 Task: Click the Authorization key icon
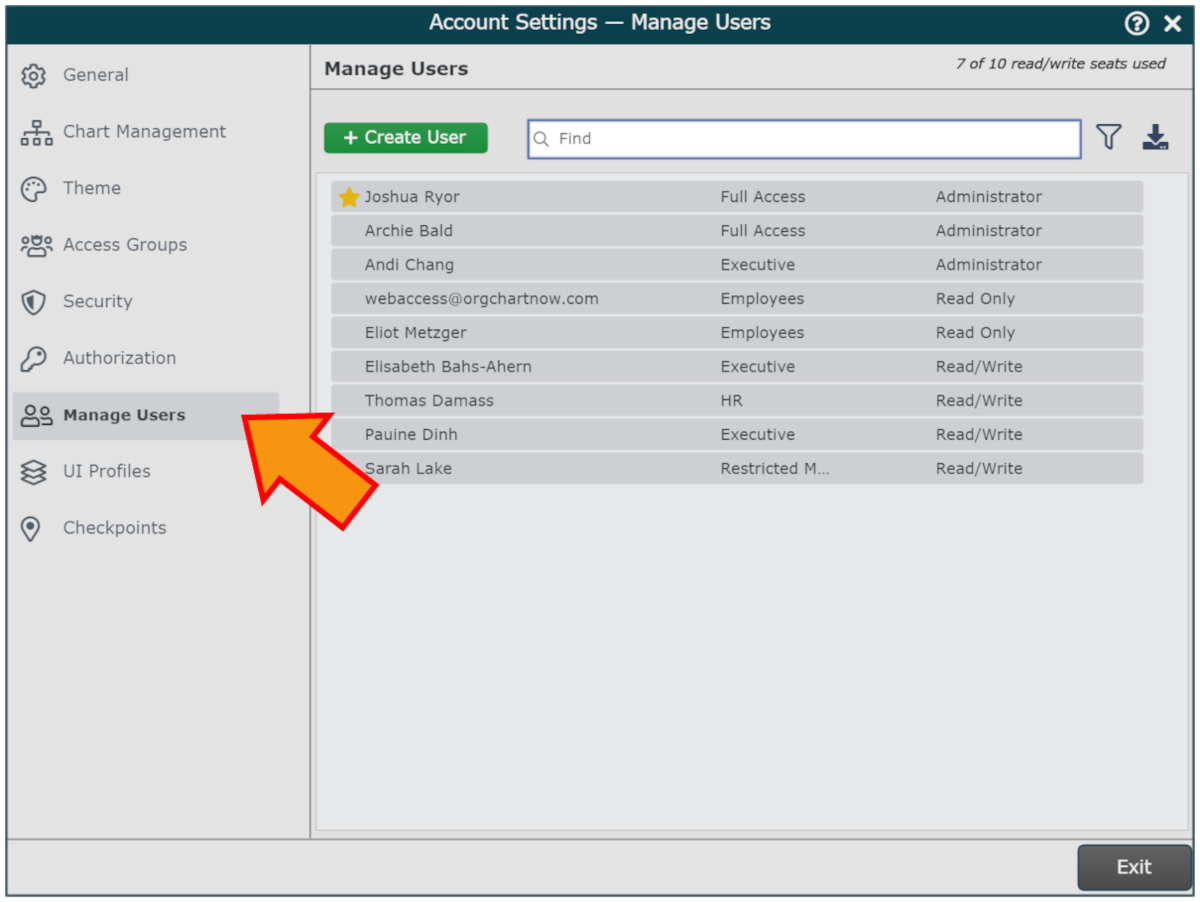click(34, 359)
